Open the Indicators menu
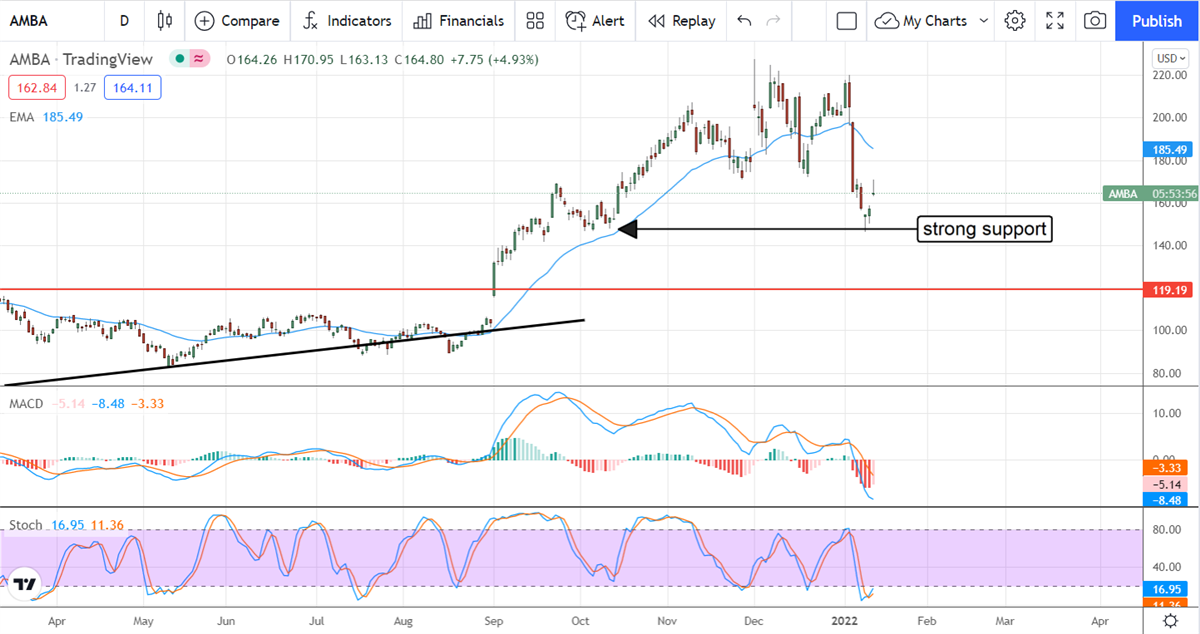The width and height of the screenshot is (1200, 634). tap(348, 20)
